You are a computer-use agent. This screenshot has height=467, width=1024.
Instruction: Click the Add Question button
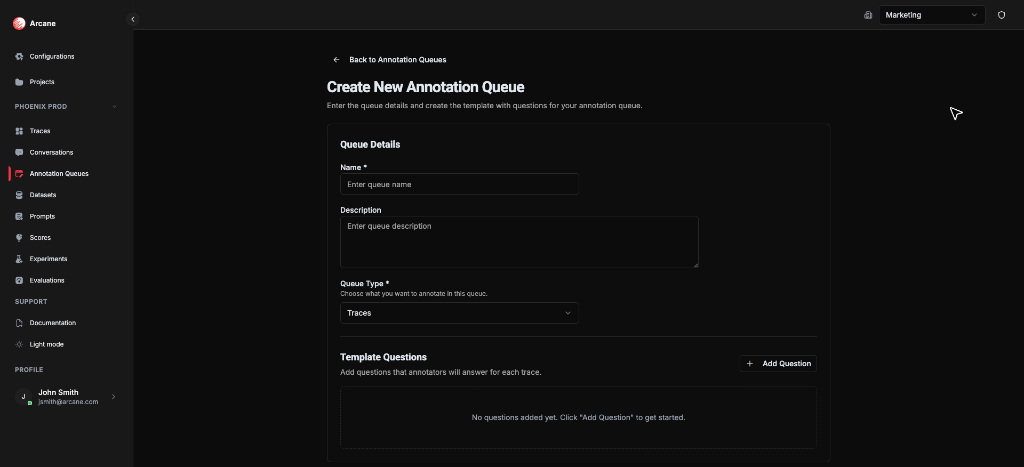pyautogui.click(x=778, y=364)
